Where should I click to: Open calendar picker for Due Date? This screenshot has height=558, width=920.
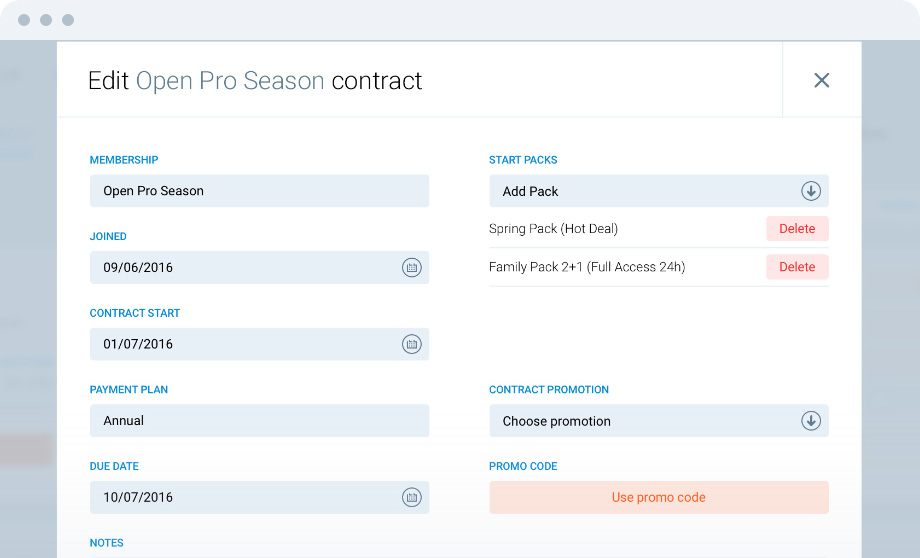pos(411,497)
